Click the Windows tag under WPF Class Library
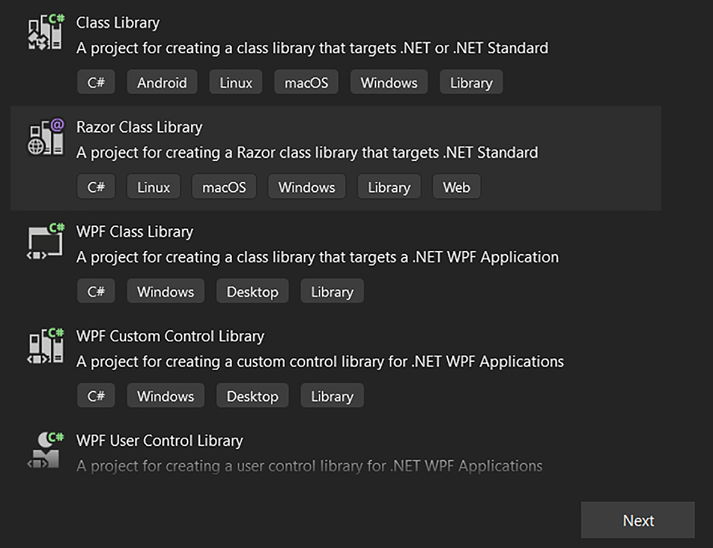Viewport: 713px width, 548px height. coord(166,292)
